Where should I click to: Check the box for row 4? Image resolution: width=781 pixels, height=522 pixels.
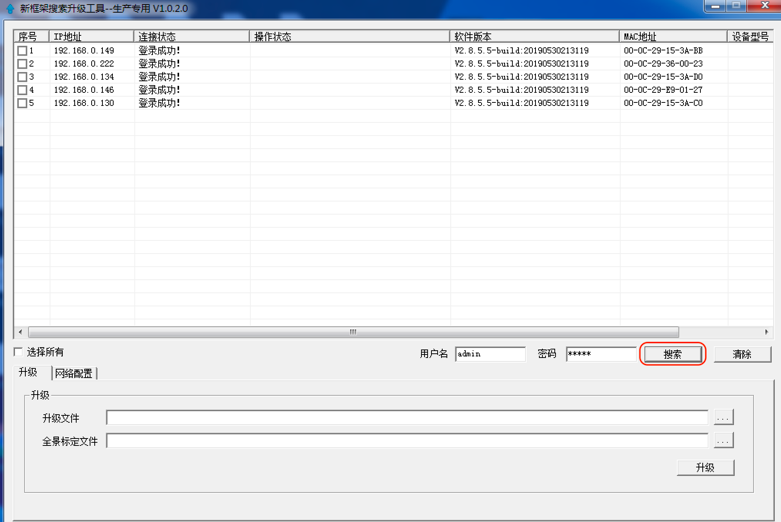[x=22, y=90]
